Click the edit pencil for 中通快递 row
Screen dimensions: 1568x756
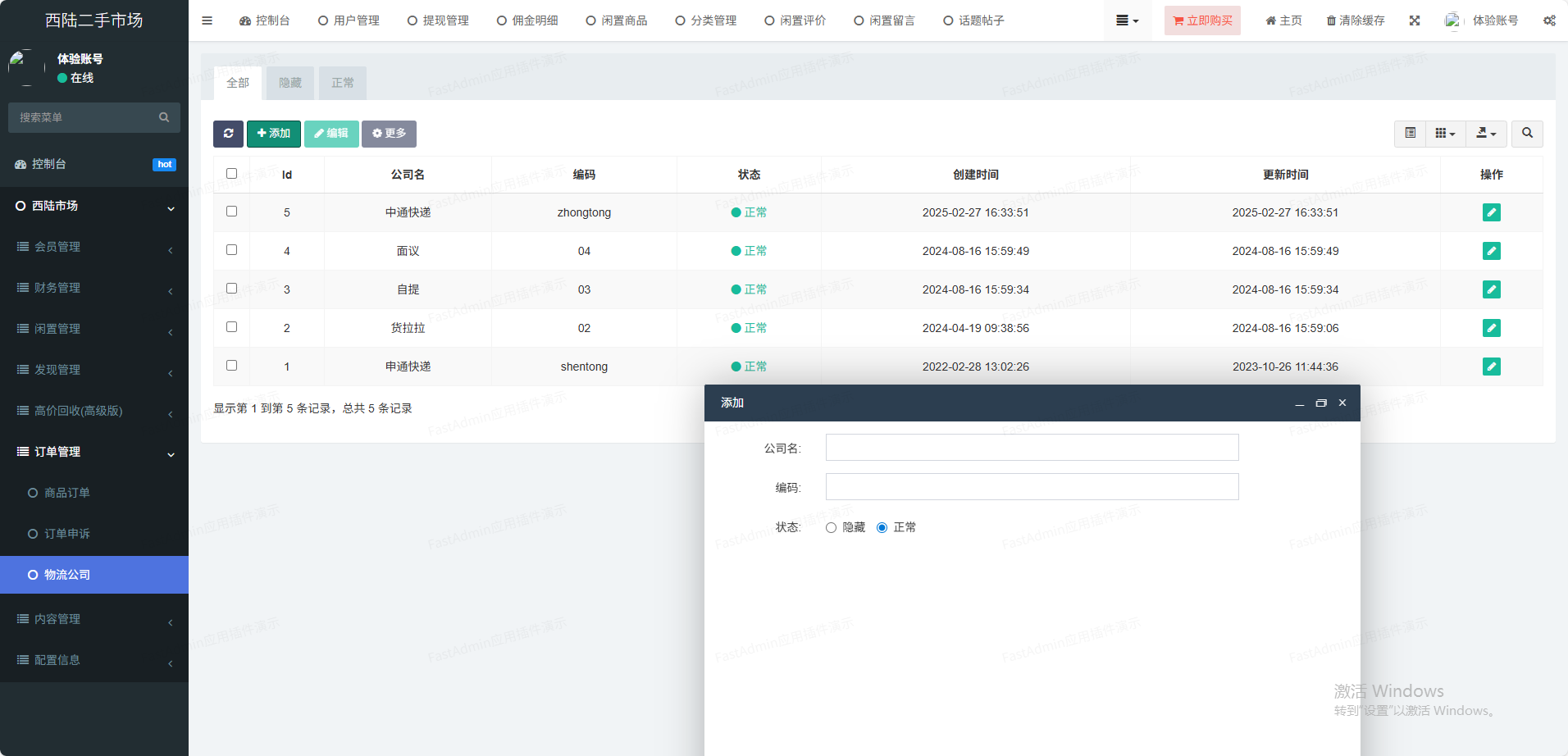point(1491,212)
